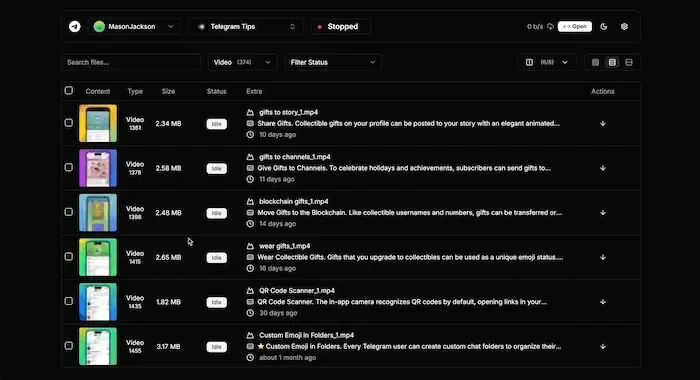Focus the Search files input field
700x380 pixels.
[131, 63]
